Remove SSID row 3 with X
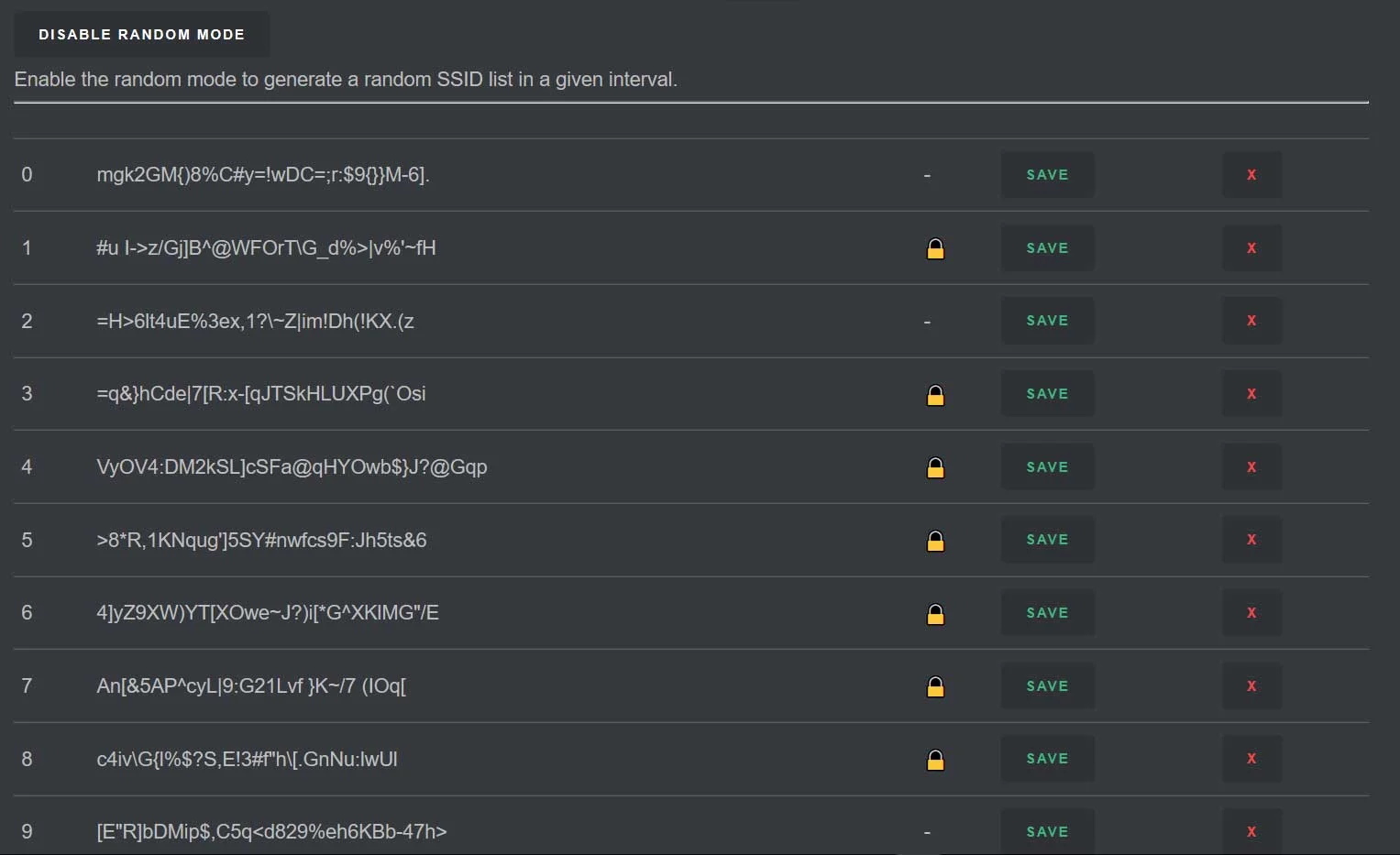The width and height of the screenshot is (1400, 855). pyautogui.click(x=1251, y=394)
